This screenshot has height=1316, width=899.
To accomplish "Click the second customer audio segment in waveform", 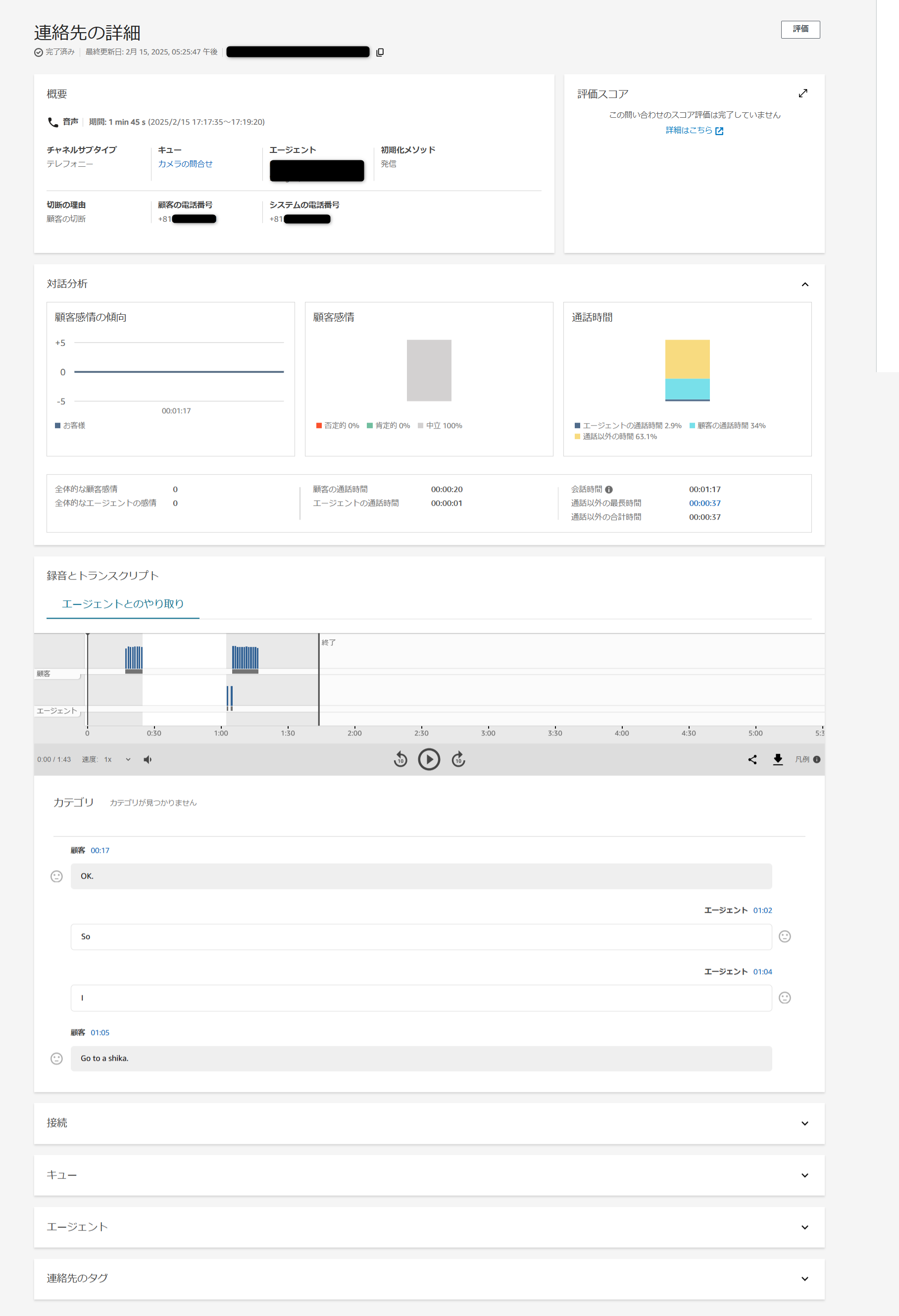I will tap(245, 659).
